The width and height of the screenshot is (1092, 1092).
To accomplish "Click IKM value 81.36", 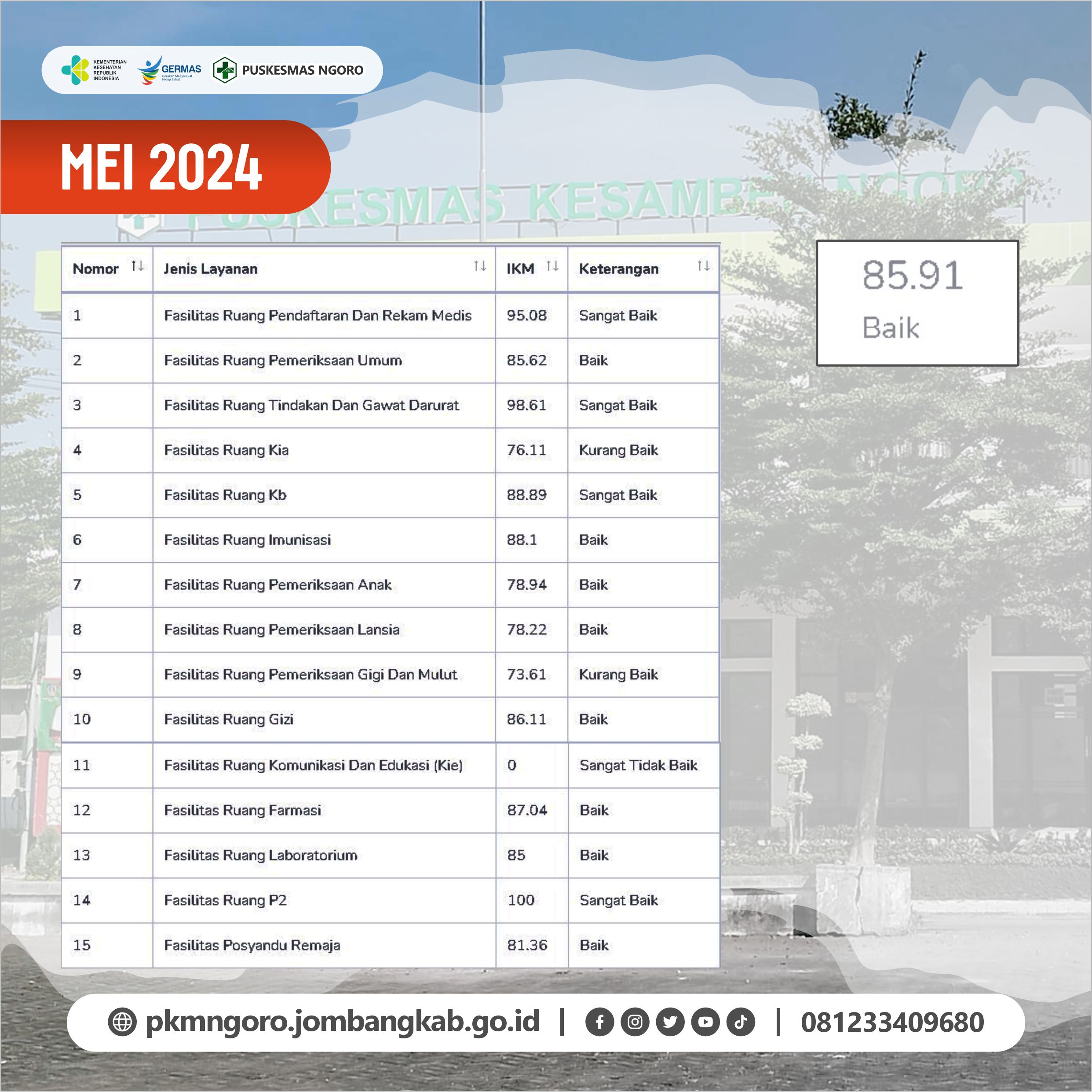I will point(527,945).
